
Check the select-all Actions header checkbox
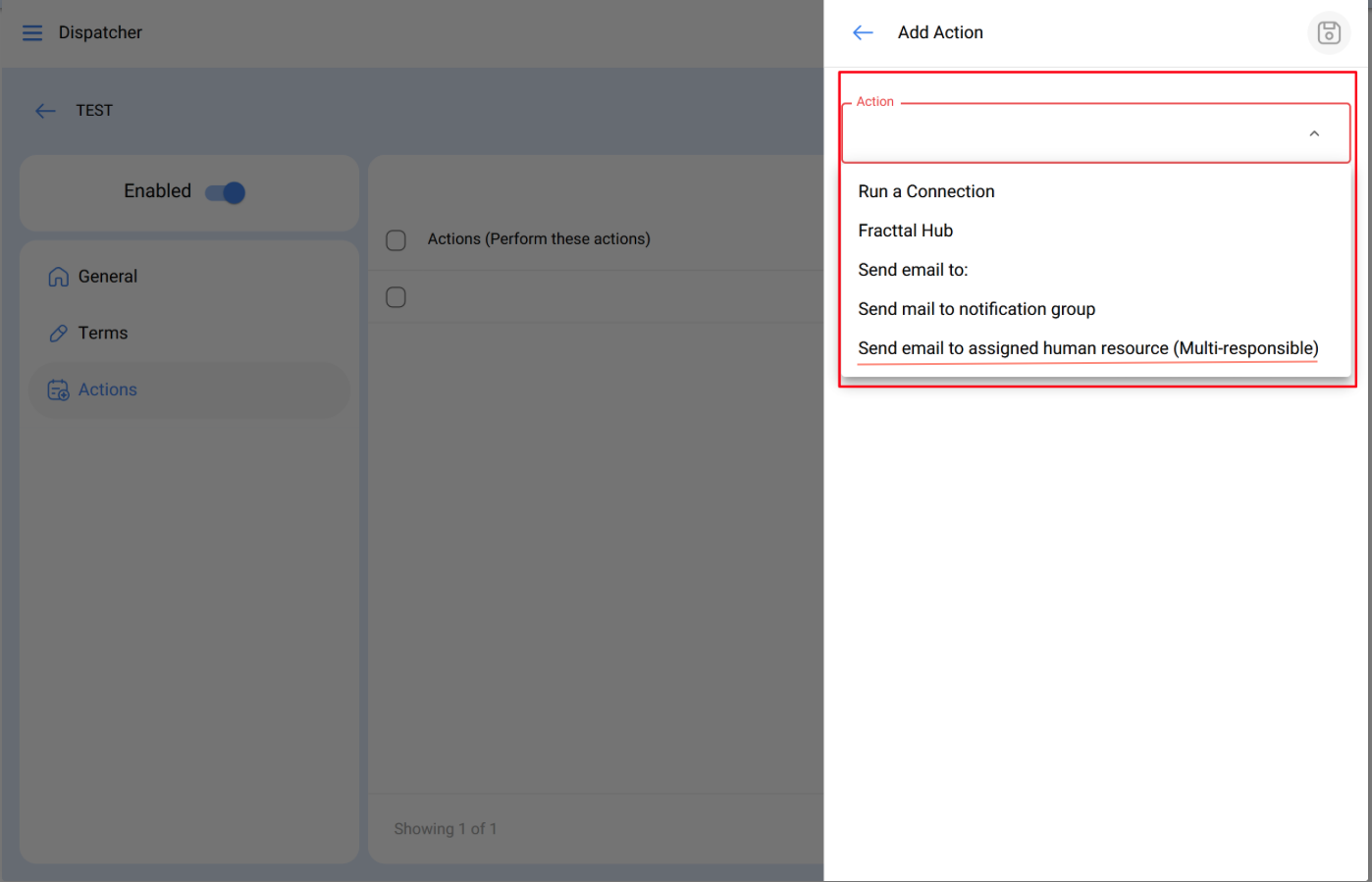[396, 240]
